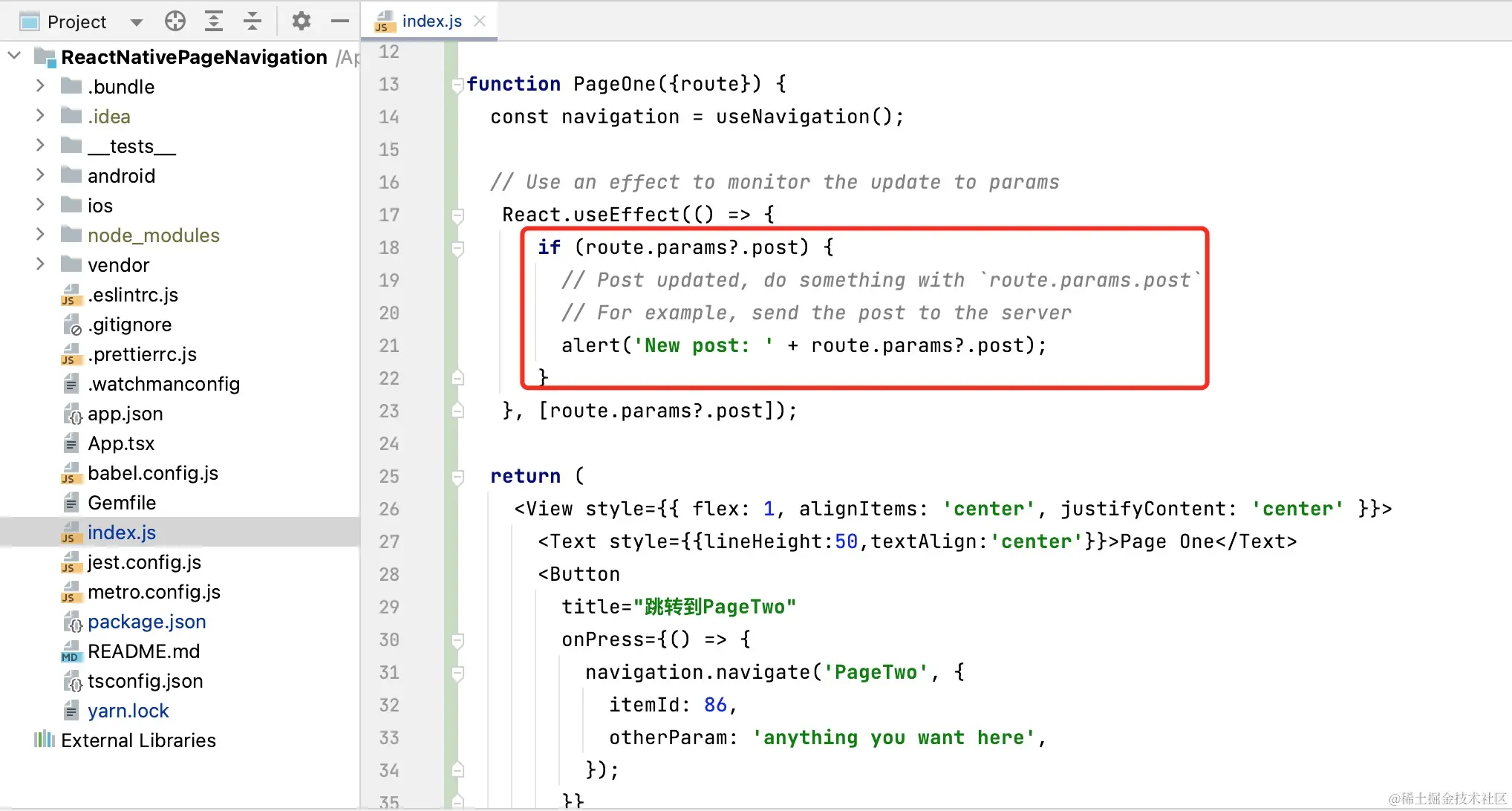This screenshot has height=811, width=1512.
Task: Fold the PageOne function at line 13
Action: click(x=457, y=85)
